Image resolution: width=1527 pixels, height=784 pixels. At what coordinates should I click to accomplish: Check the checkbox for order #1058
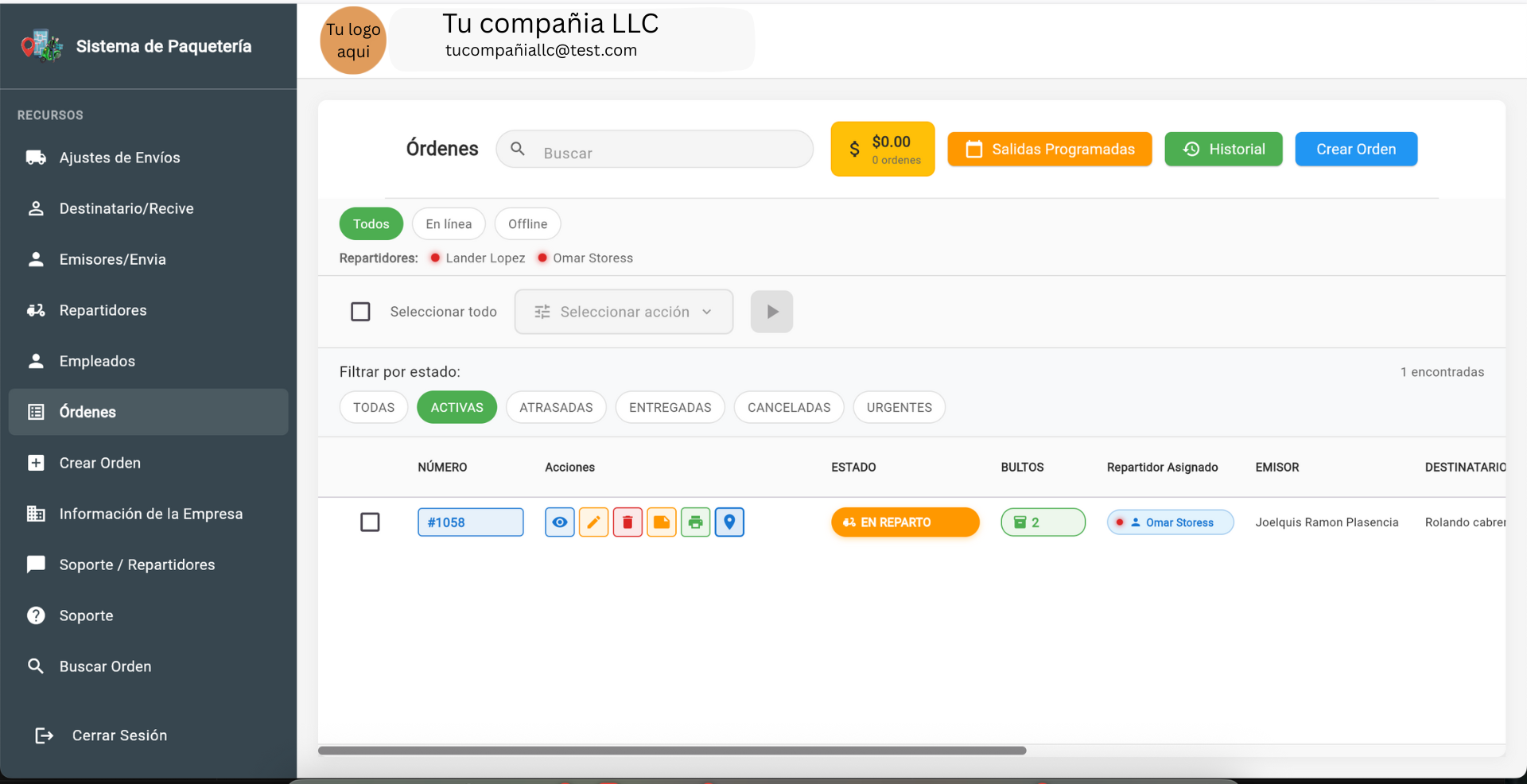(x=371, y=522)
